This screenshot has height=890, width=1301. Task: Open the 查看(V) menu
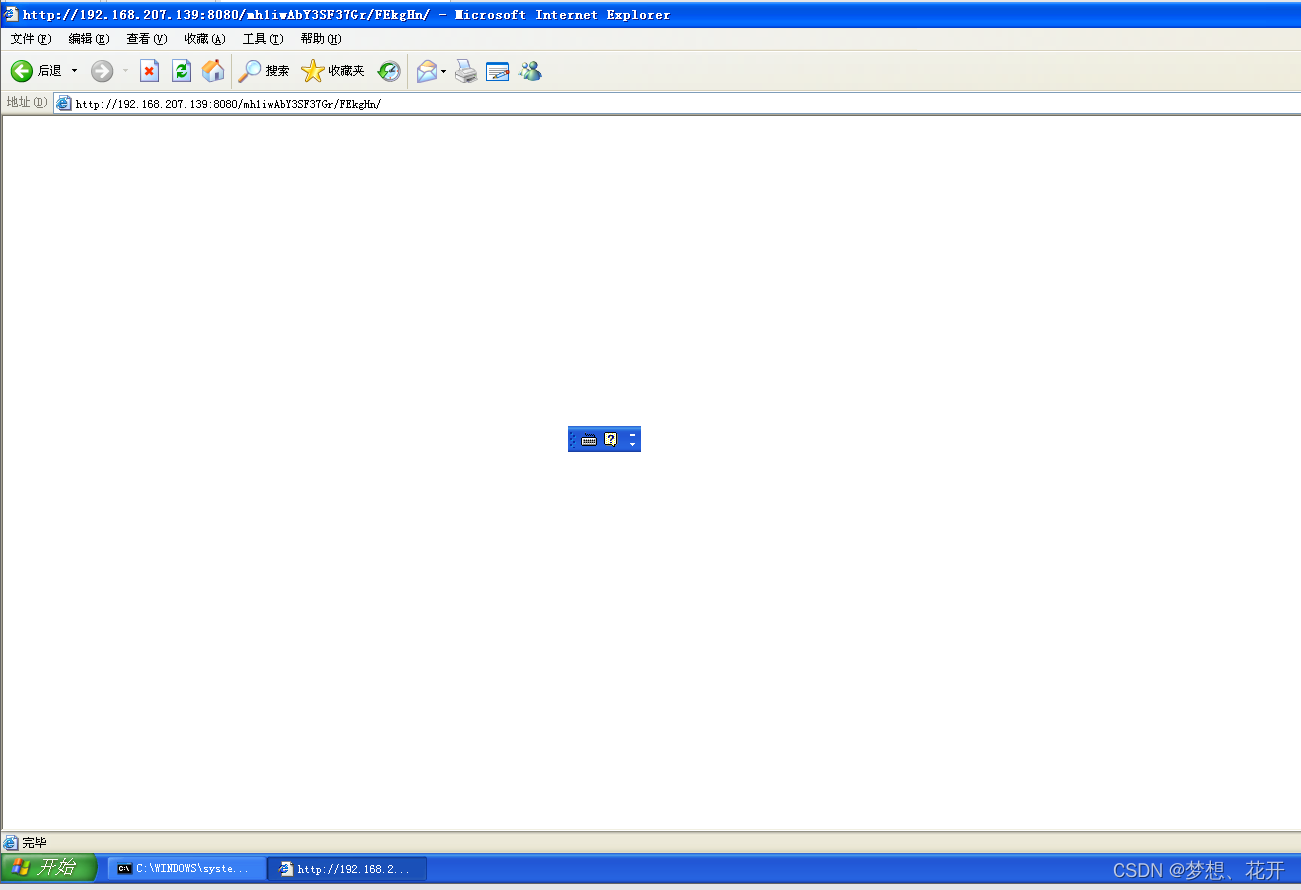(147, 39)
